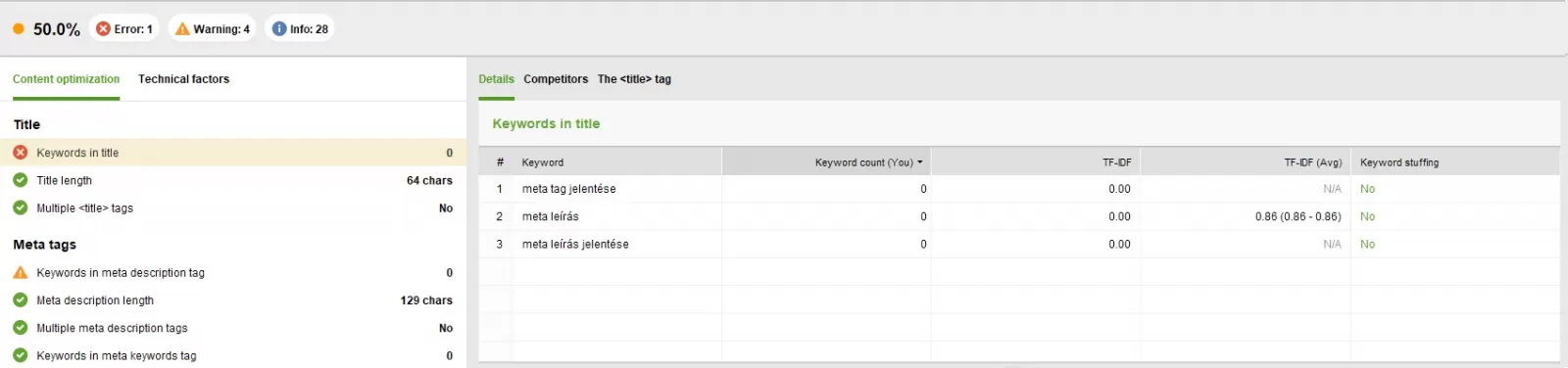Screen dimensions: 1568x368
Task: Click the 'meta tag jelentése' keyword row
Action: pyautogui.click(x=1019, y=189)
